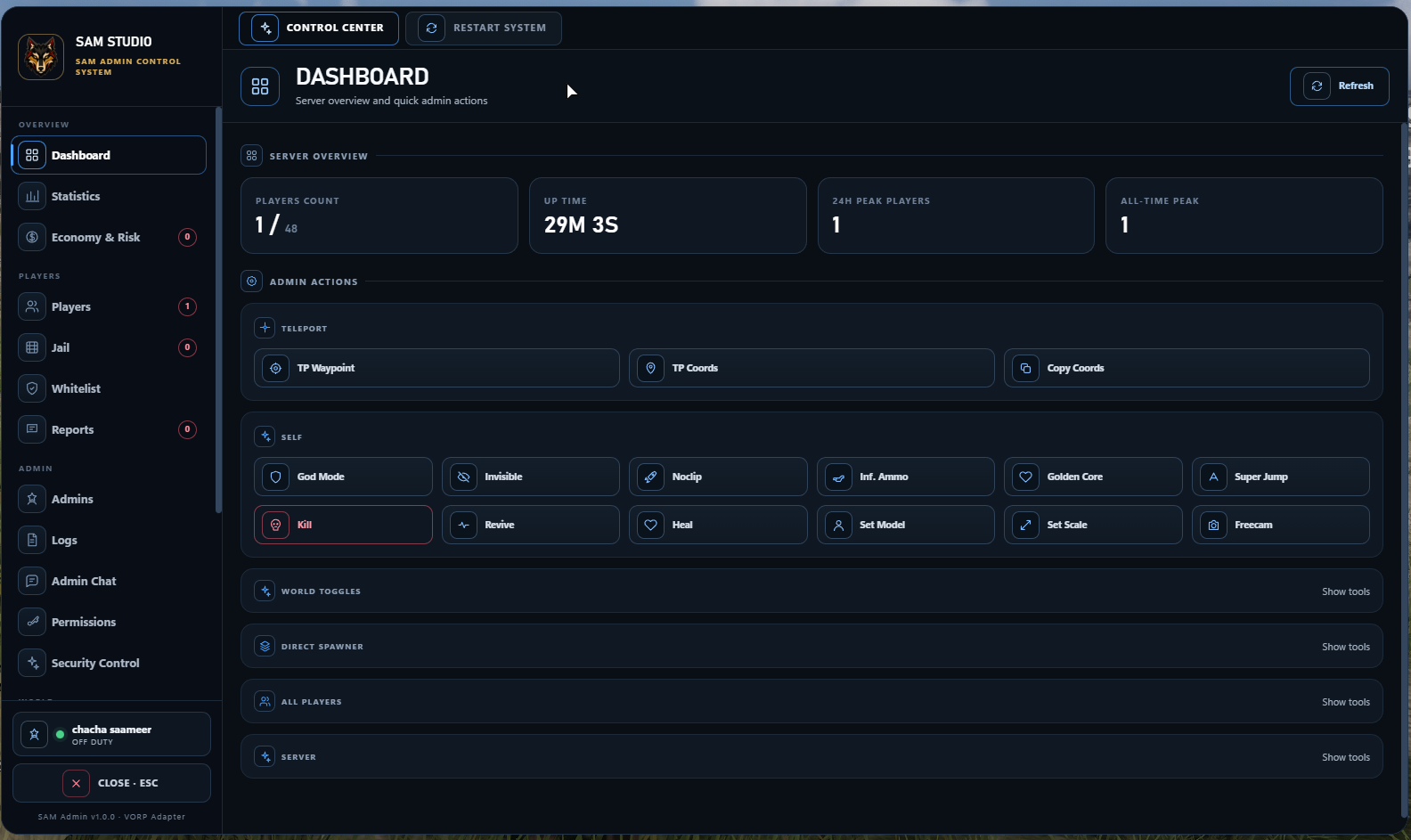The image size is (1411, 840).
Task: Click the All Players section icon
Action: click(x=265, y=701)
